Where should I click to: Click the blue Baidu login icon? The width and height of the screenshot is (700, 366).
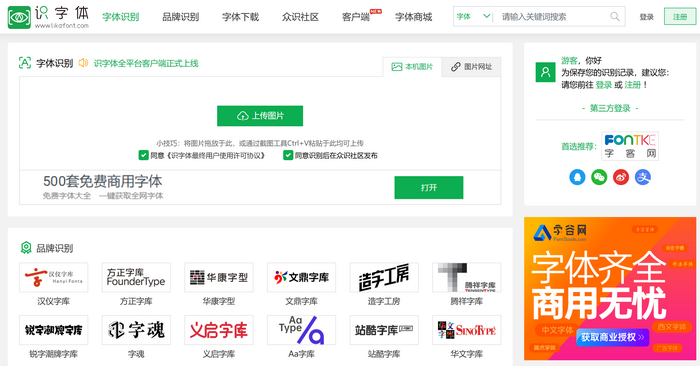642,177
